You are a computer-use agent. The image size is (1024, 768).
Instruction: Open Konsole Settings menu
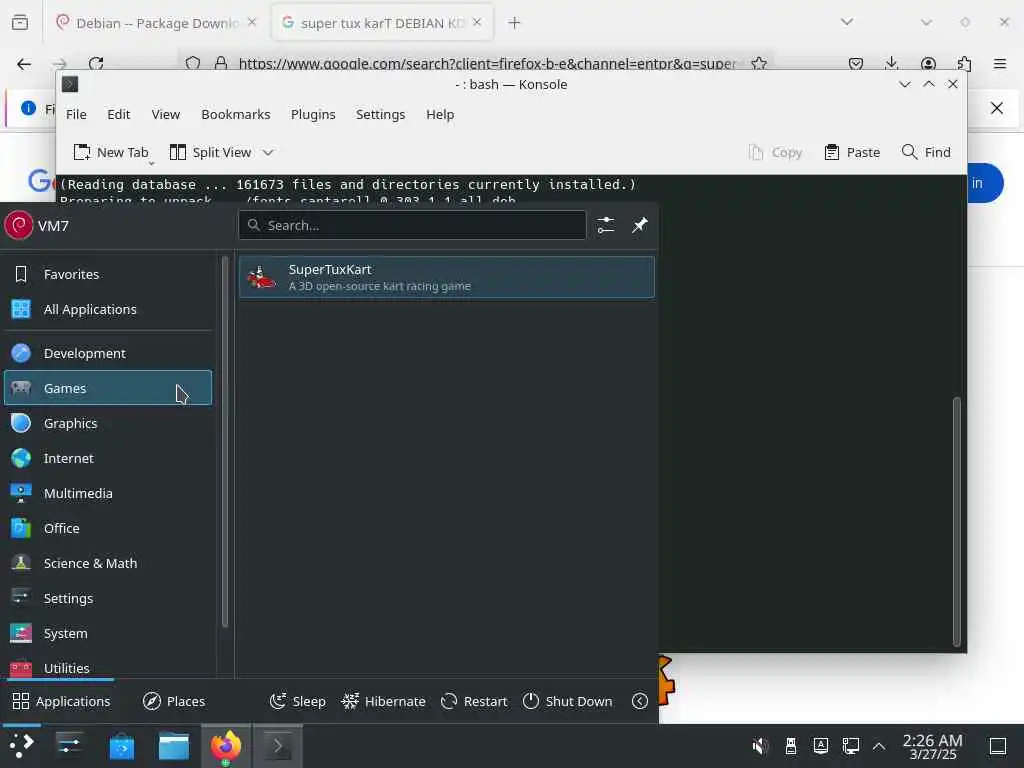[x=381, y=114]
